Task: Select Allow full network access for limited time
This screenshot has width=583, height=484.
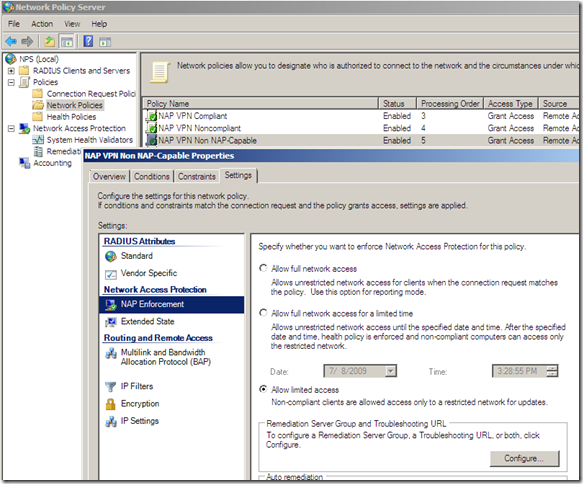Action: tap(263, 313)
